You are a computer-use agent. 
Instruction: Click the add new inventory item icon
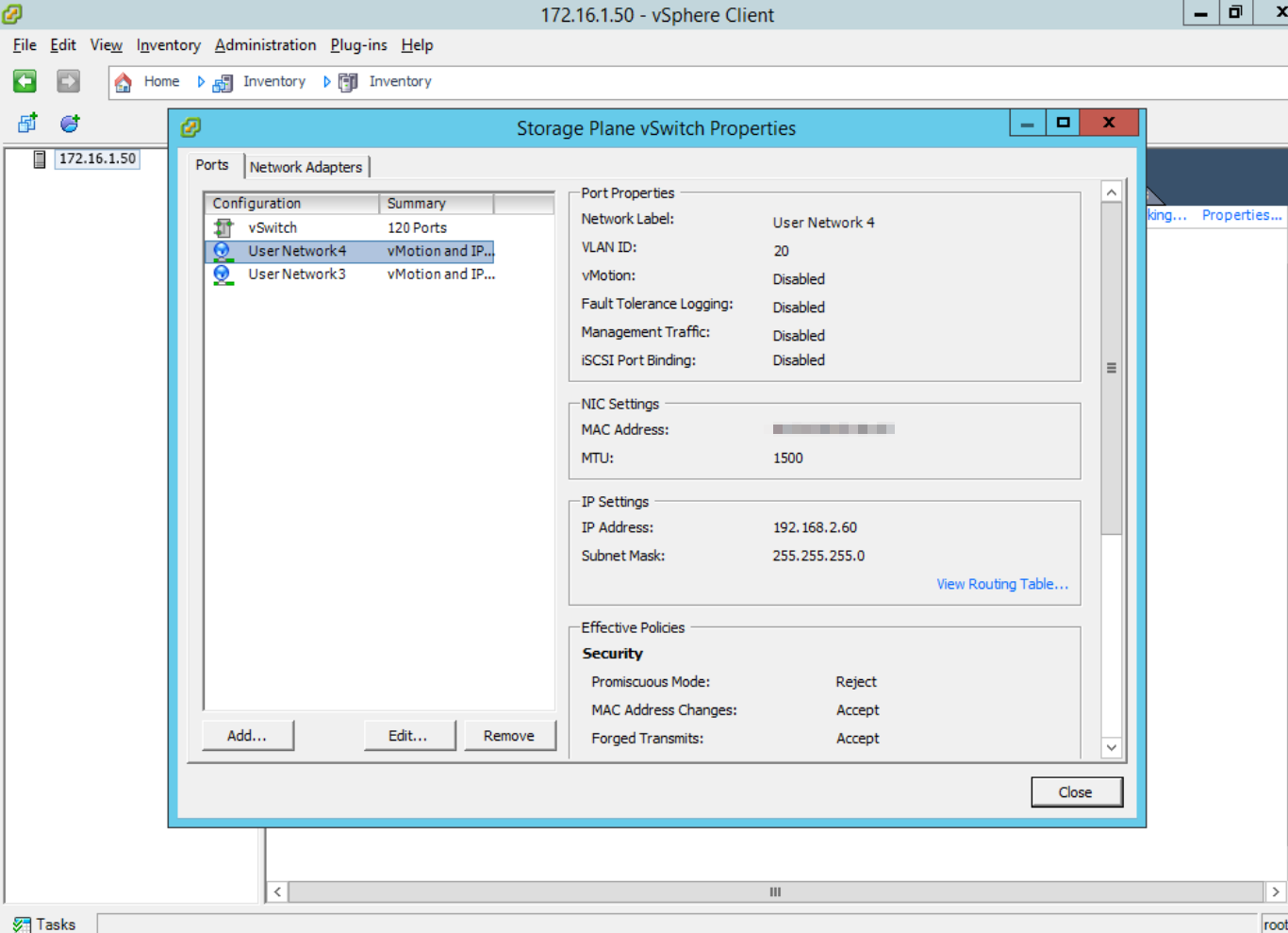(x=25, y=123)
